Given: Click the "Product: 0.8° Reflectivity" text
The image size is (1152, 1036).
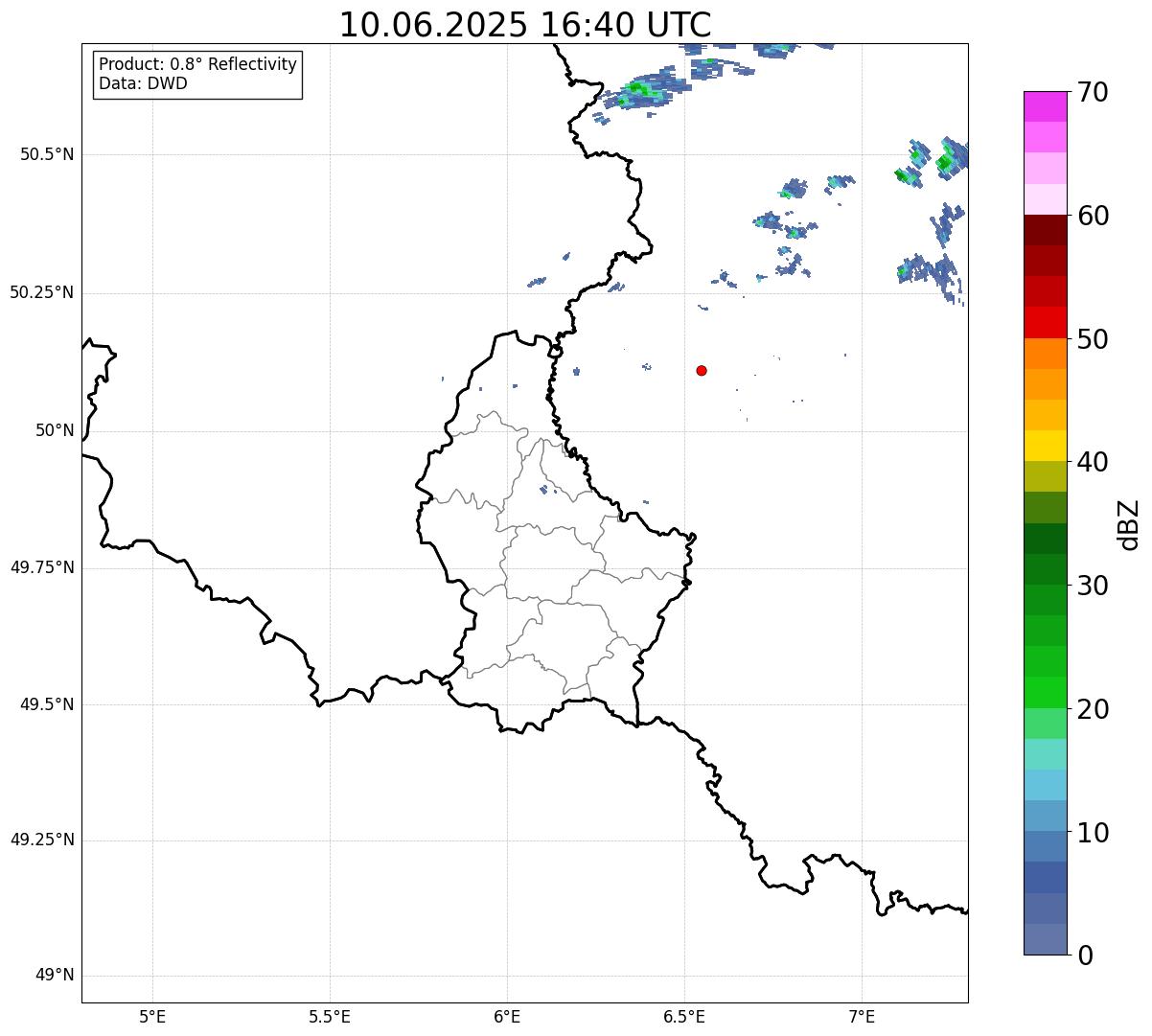Looking at the screenshot, I should (x=198, y=64).
